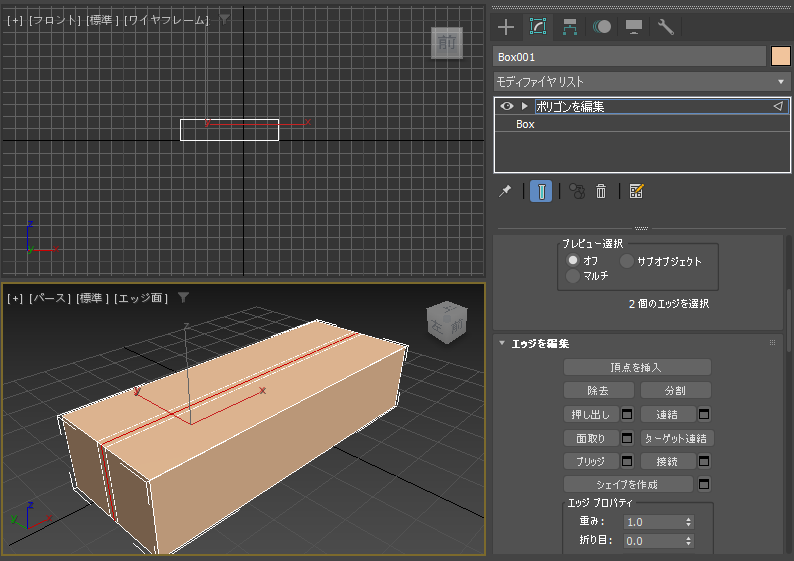
Task: Open the [フロント] viewport view menu
Action: (x=55, y=20)
